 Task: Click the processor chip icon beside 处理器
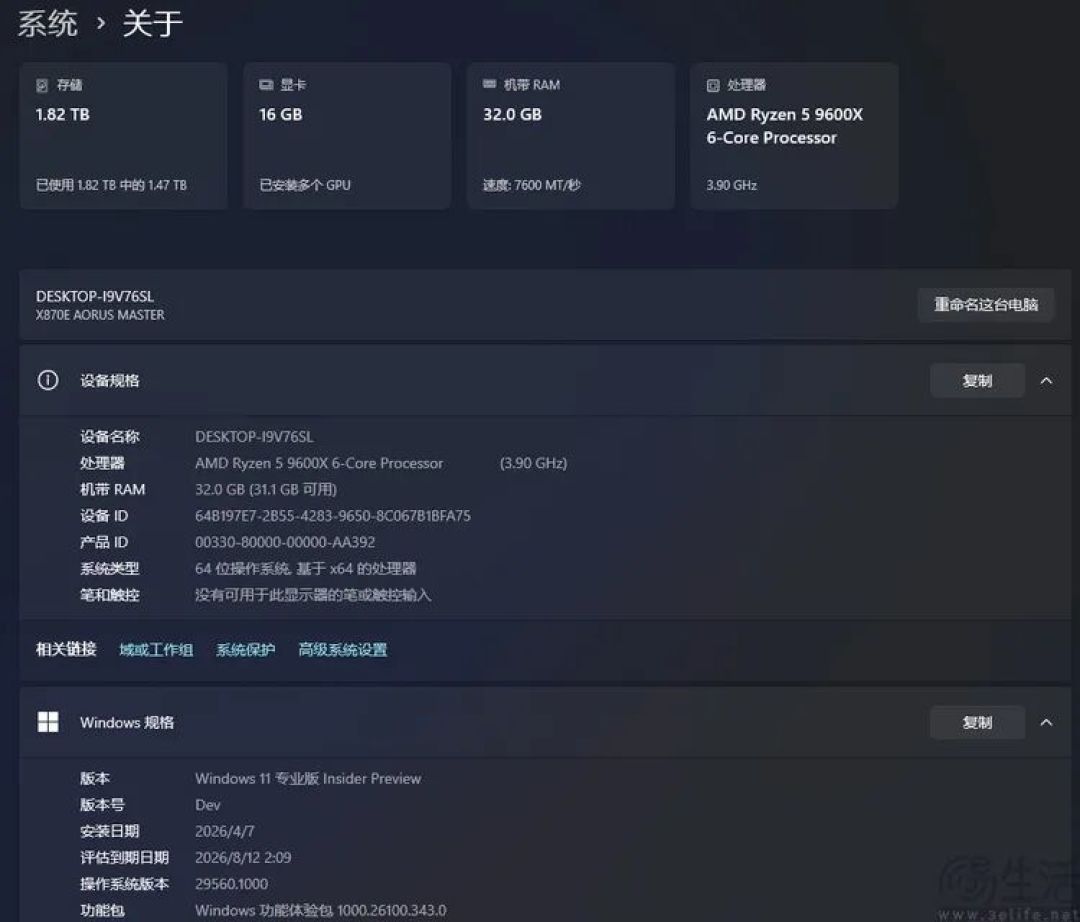[x=713, y=85]
